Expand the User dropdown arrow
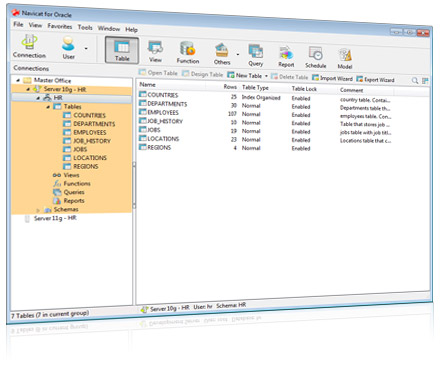The image size is (440, 370). [86, 49]
